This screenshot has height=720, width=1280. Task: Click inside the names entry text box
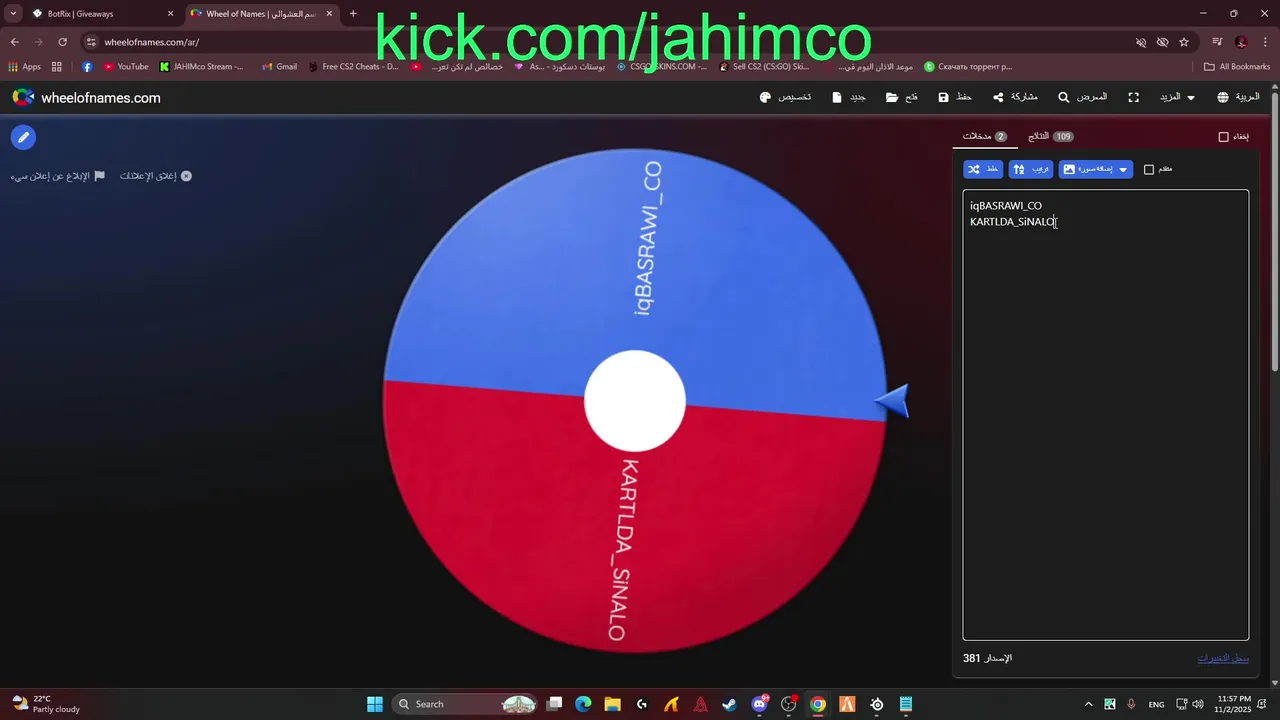tap(1105, 414)
